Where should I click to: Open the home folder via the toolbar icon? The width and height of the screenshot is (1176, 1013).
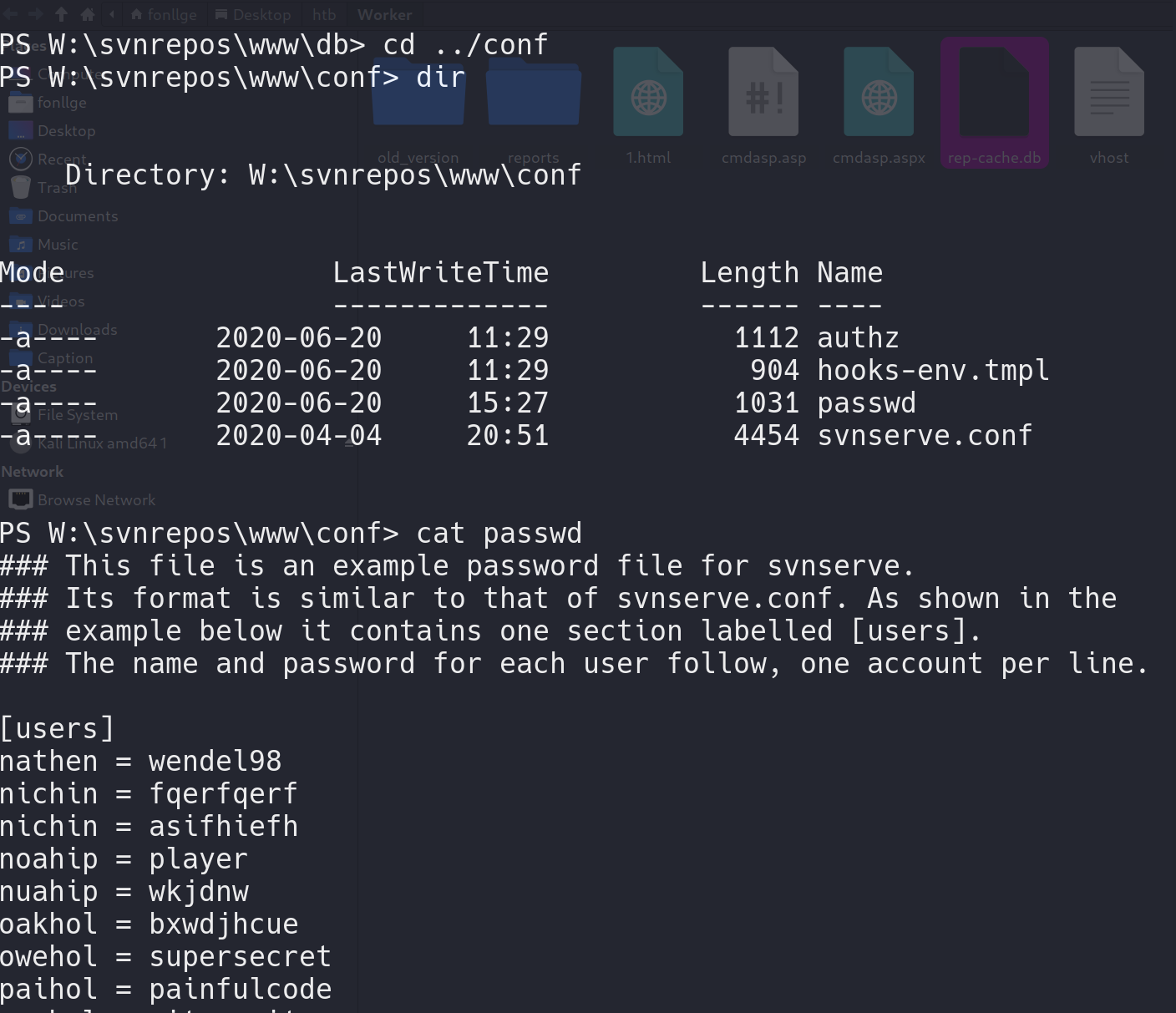coord(87,14)
